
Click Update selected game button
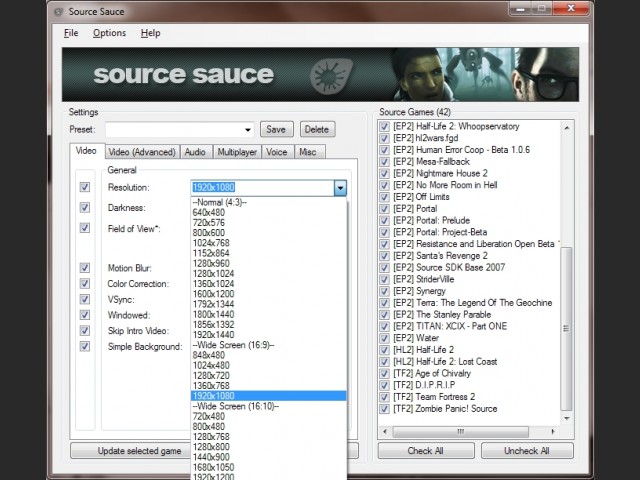pyautogui.click(x=131, y=451)
